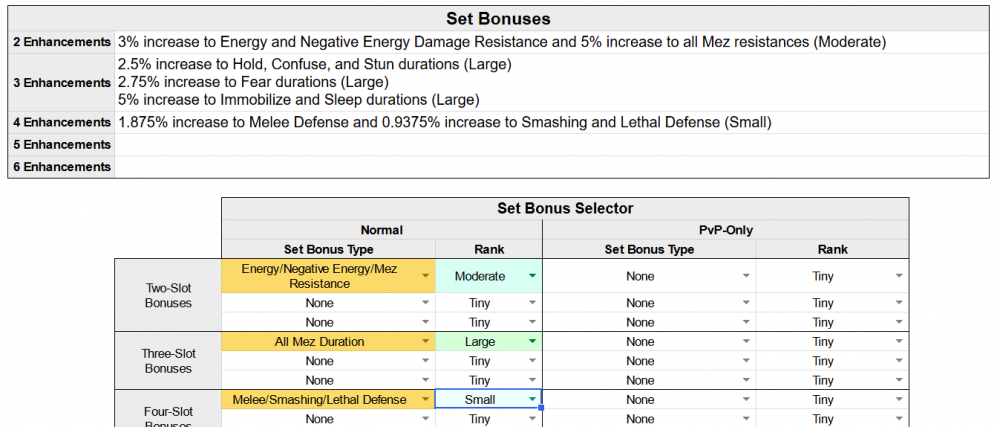Viewport: 1000px width, 427px height.
Task: Select the Two-Slot Bonuses row label
Action: (168, 294)
